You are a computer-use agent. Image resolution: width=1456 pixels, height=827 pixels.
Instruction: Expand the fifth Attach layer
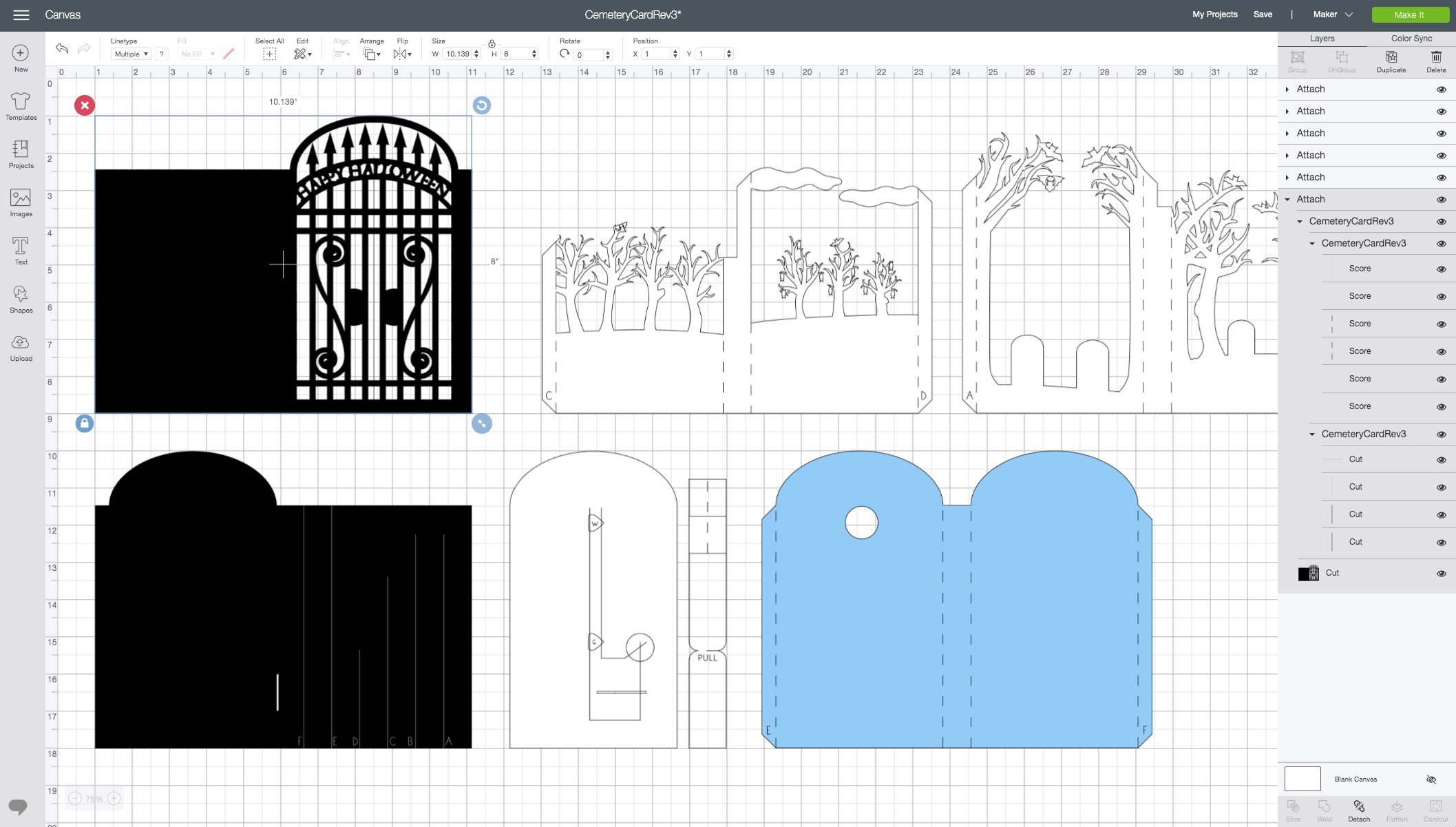pyautogui.click(x=1287, y=178)
